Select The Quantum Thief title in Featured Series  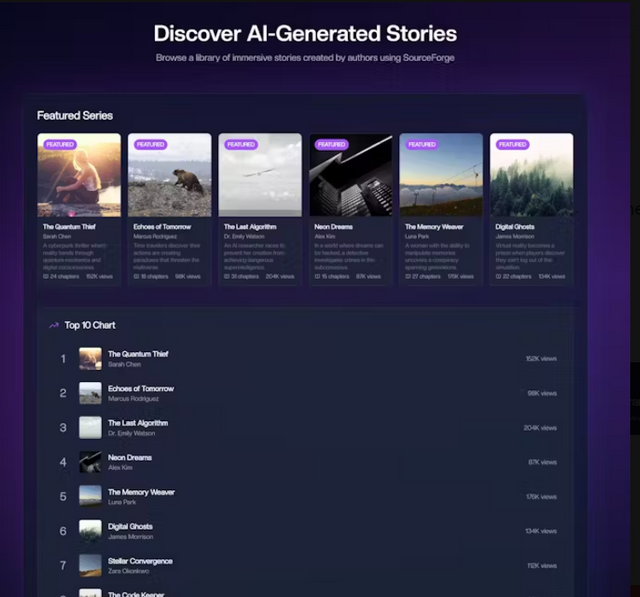pyautogui.click(x=69, y=227)
